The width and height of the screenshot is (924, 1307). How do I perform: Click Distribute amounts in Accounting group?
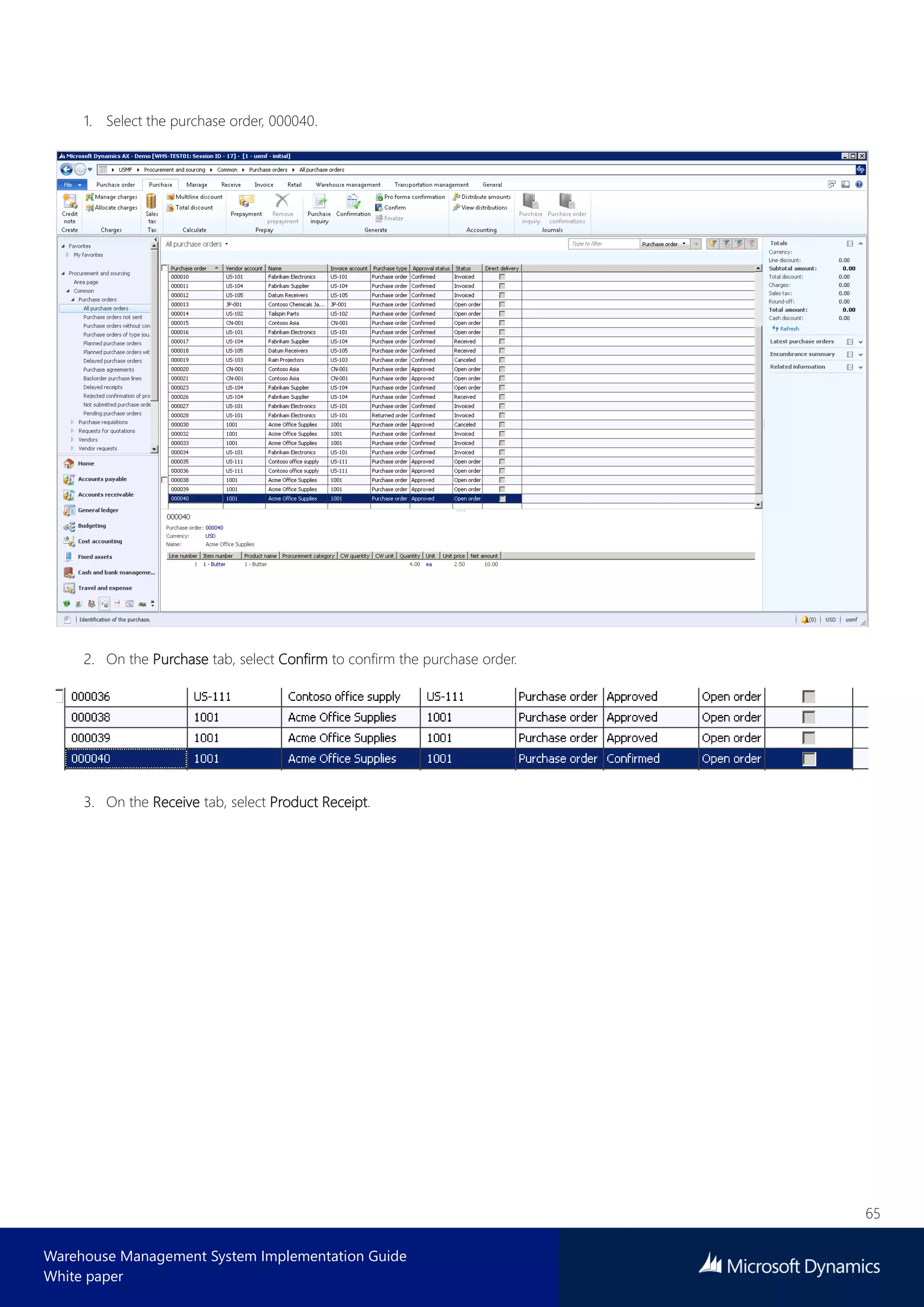point(482,197)
